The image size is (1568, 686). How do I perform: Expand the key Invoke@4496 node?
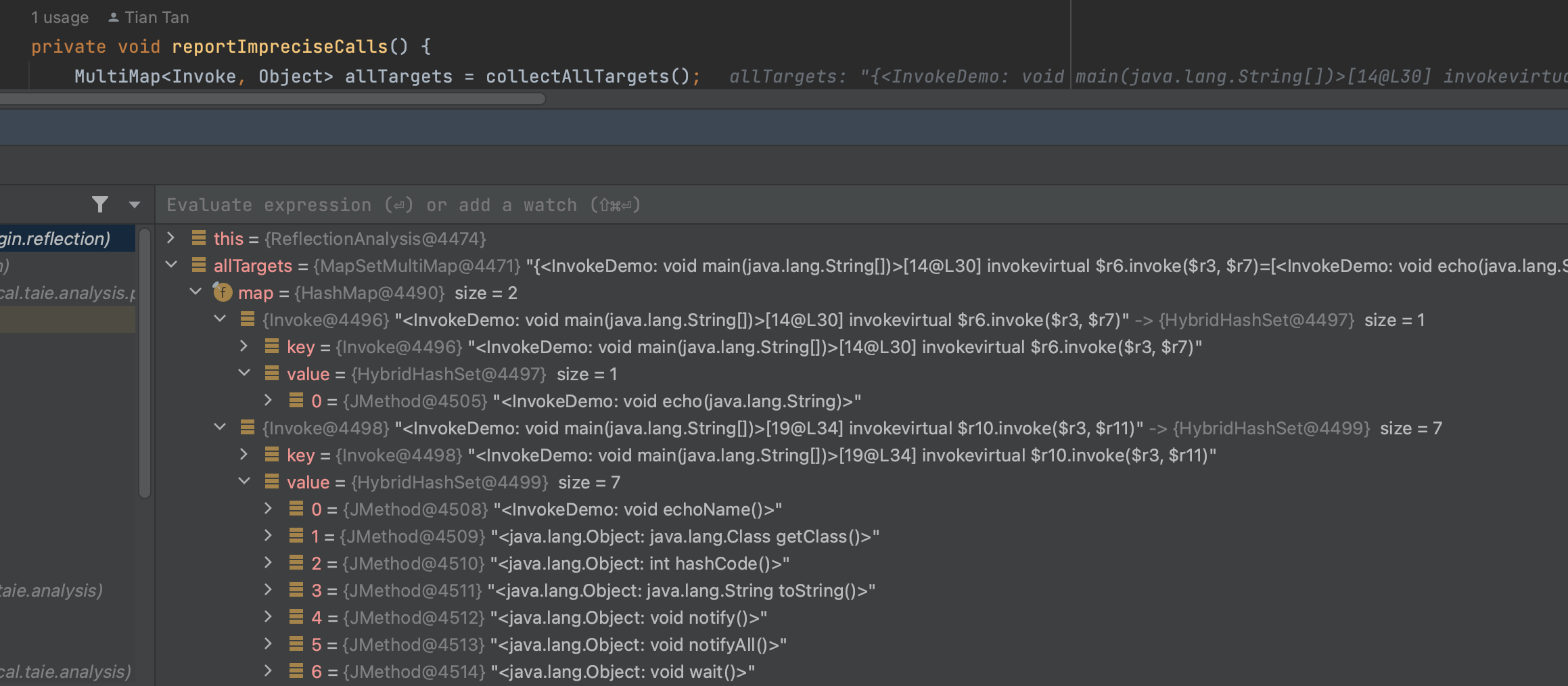(x=244, y=346)
